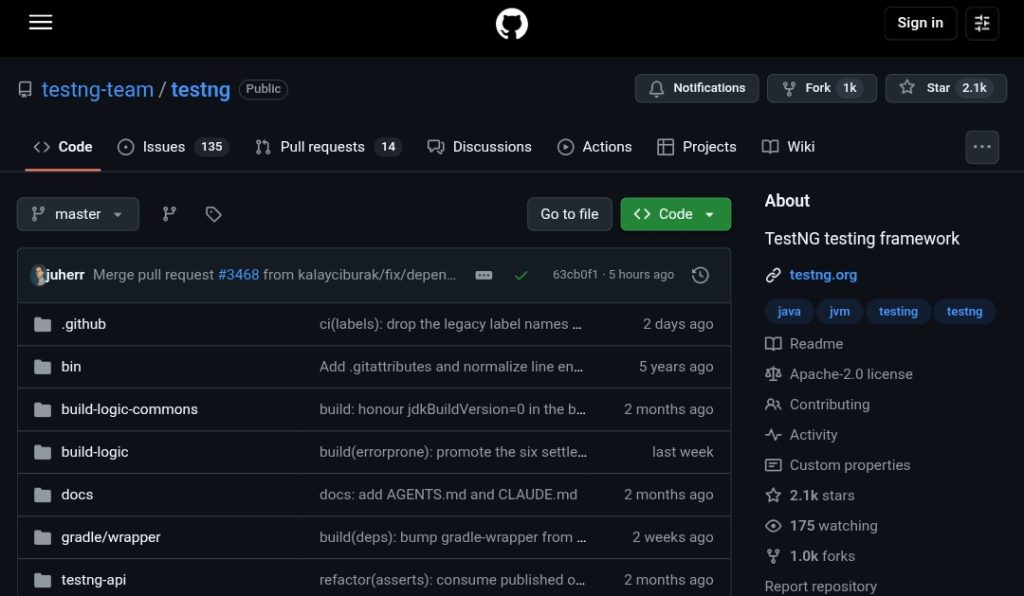
Task: Click the .github folder icon
Action: pos(42,324)
